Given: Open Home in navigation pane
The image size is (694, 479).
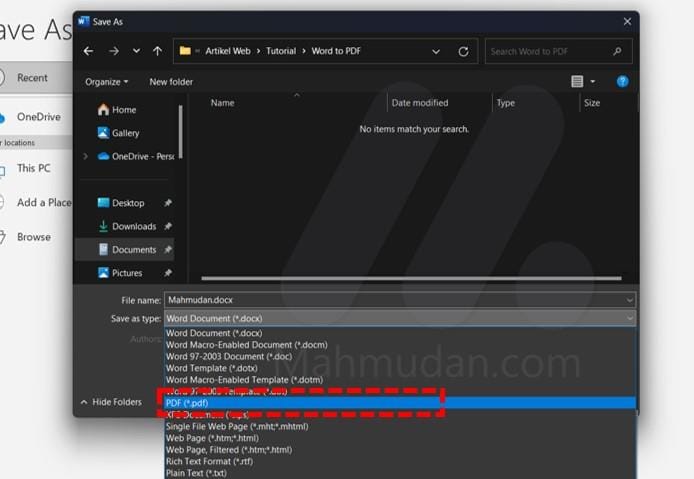Looking at the screenshot, I should coord(124,110).
